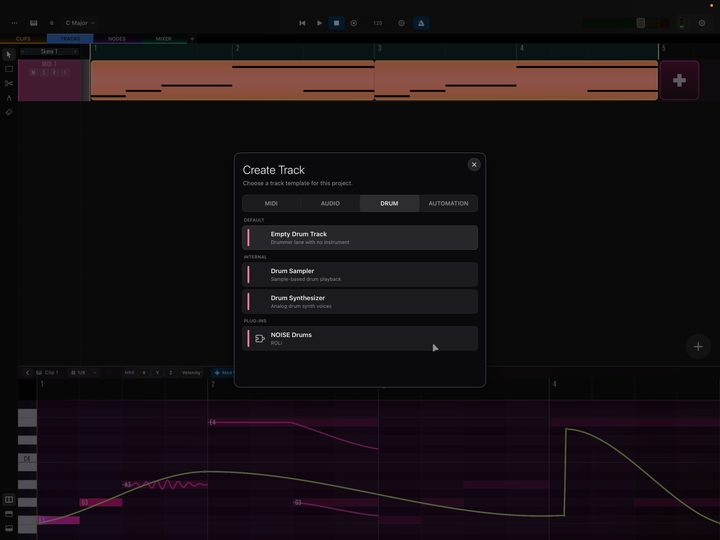Click the 120 tempo value
Viewport: 720px width, 540px height.
pos(377,23)
